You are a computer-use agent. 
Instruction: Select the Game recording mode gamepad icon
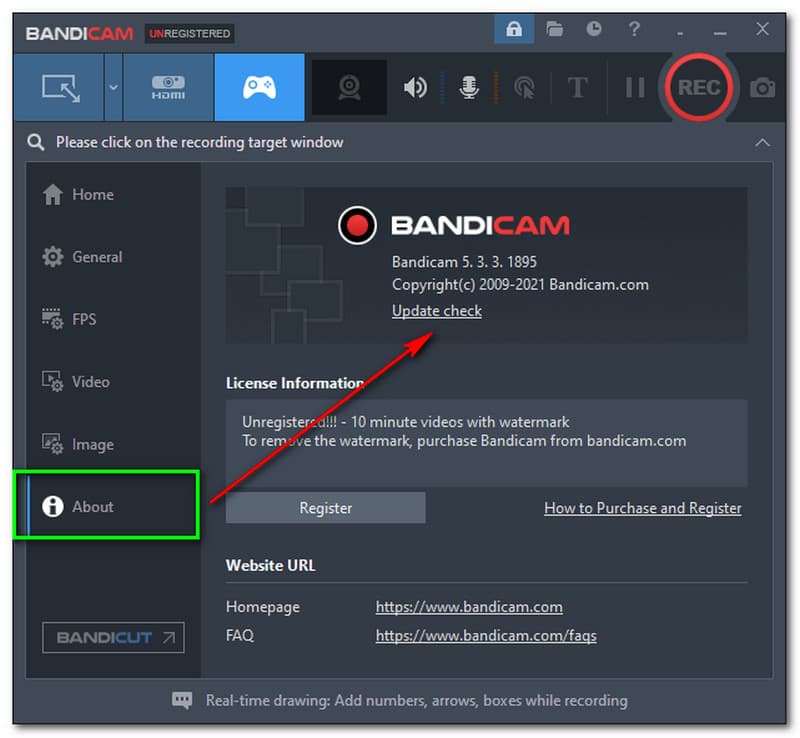coord(259,88)
